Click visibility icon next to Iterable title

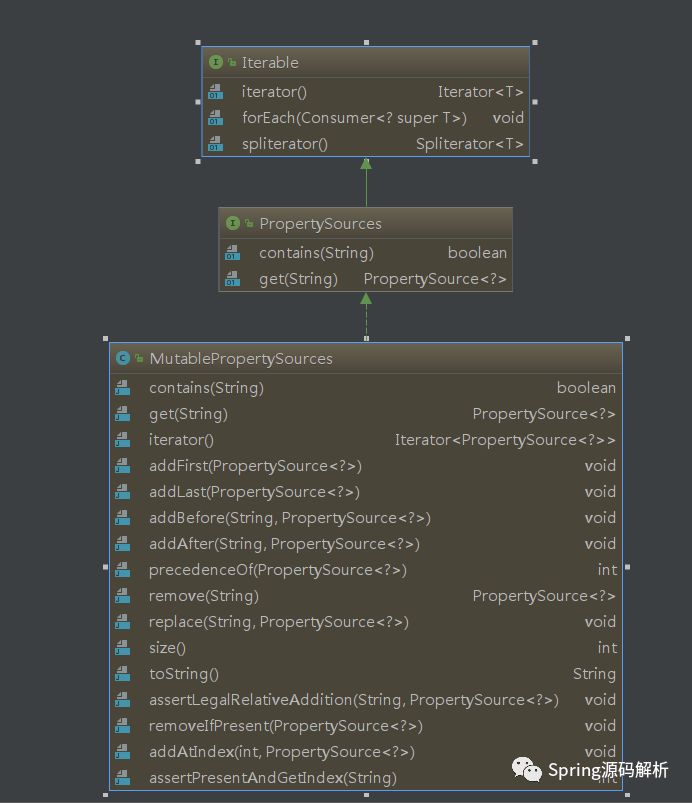232,62
